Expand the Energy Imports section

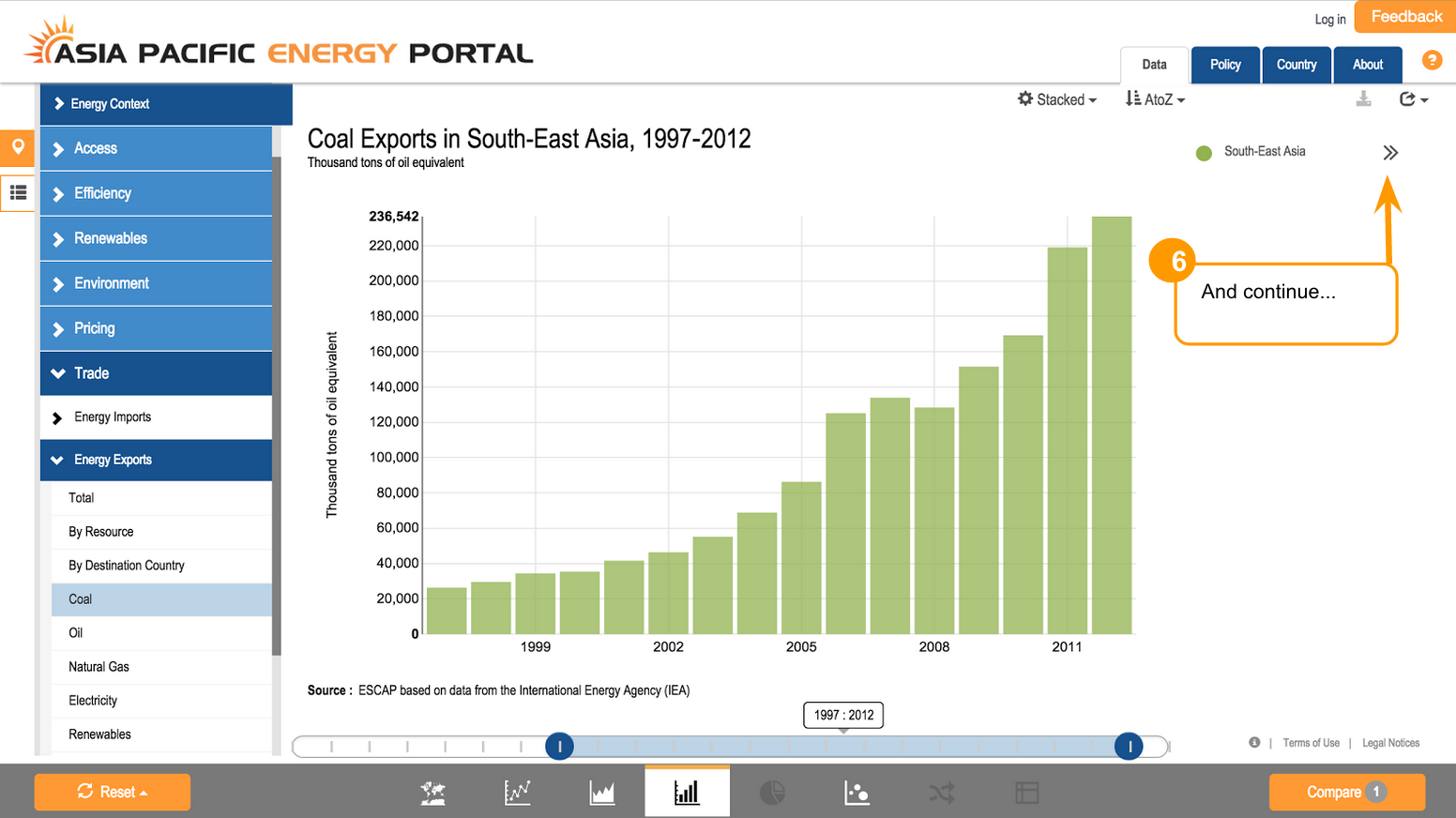coord(113,417)
